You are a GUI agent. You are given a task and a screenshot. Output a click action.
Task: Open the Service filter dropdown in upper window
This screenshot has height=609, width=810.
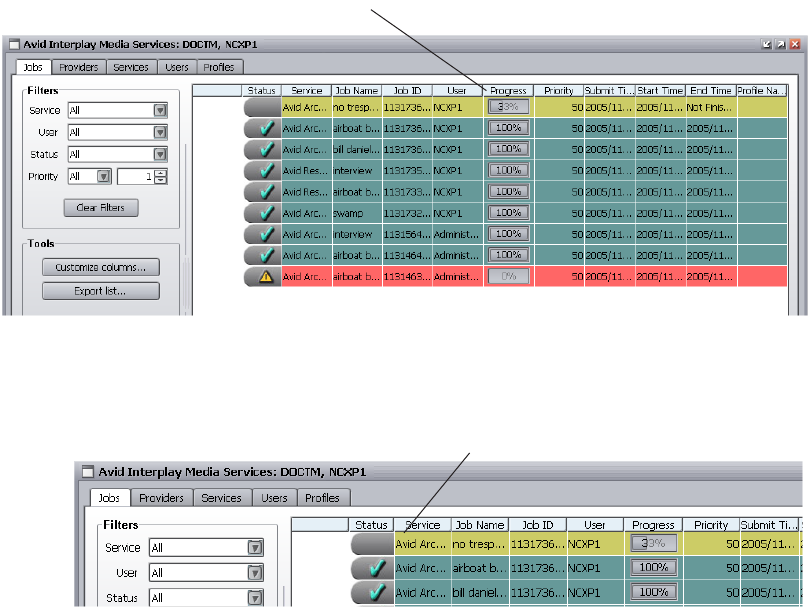[x=160, y=110]
